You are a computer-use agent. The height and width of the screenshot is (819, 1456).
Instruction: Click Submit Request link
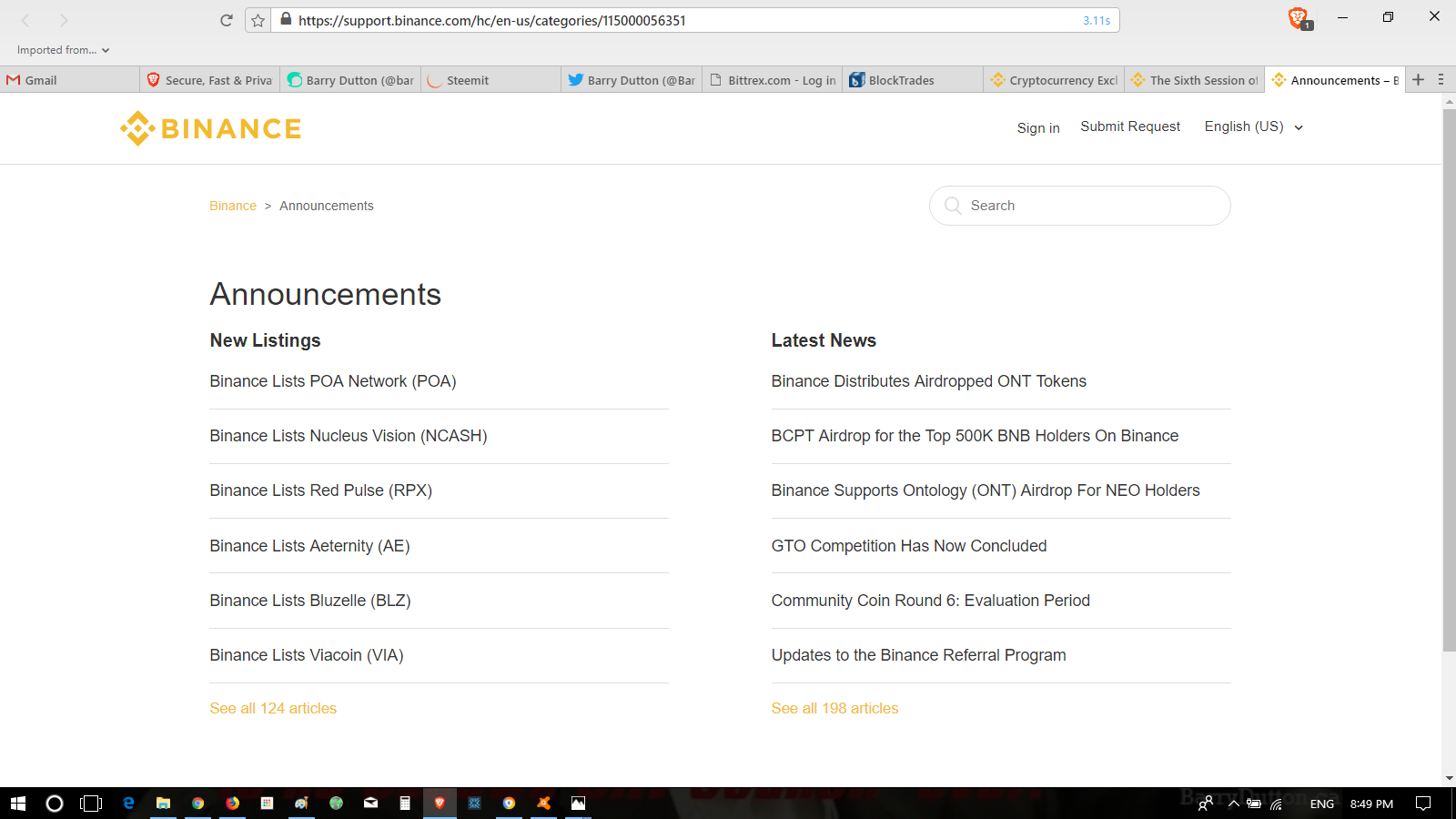(1130, 126)
